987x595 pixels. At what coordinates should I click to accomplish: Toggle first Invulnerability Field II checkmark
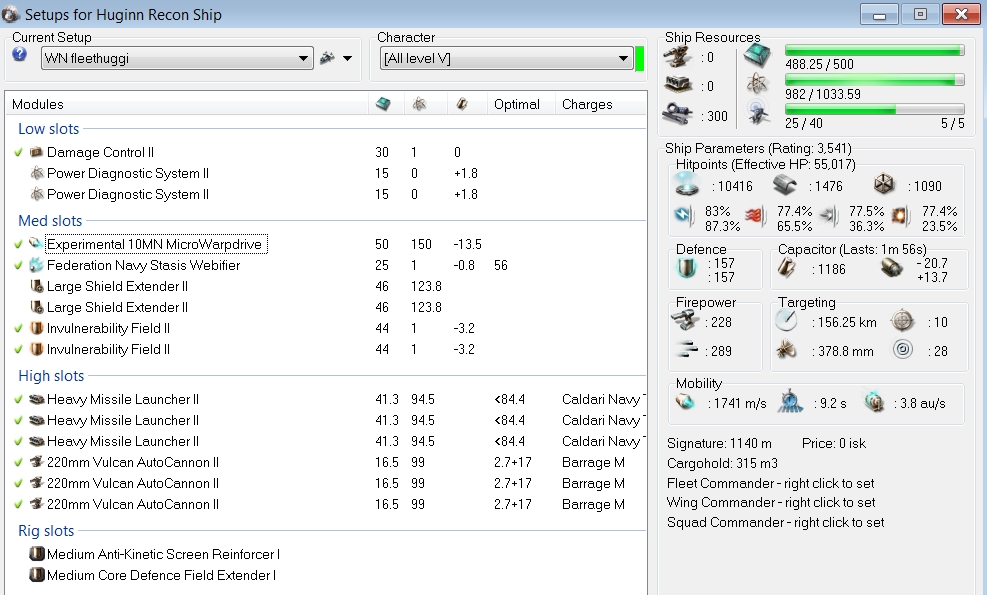point(18,329)
